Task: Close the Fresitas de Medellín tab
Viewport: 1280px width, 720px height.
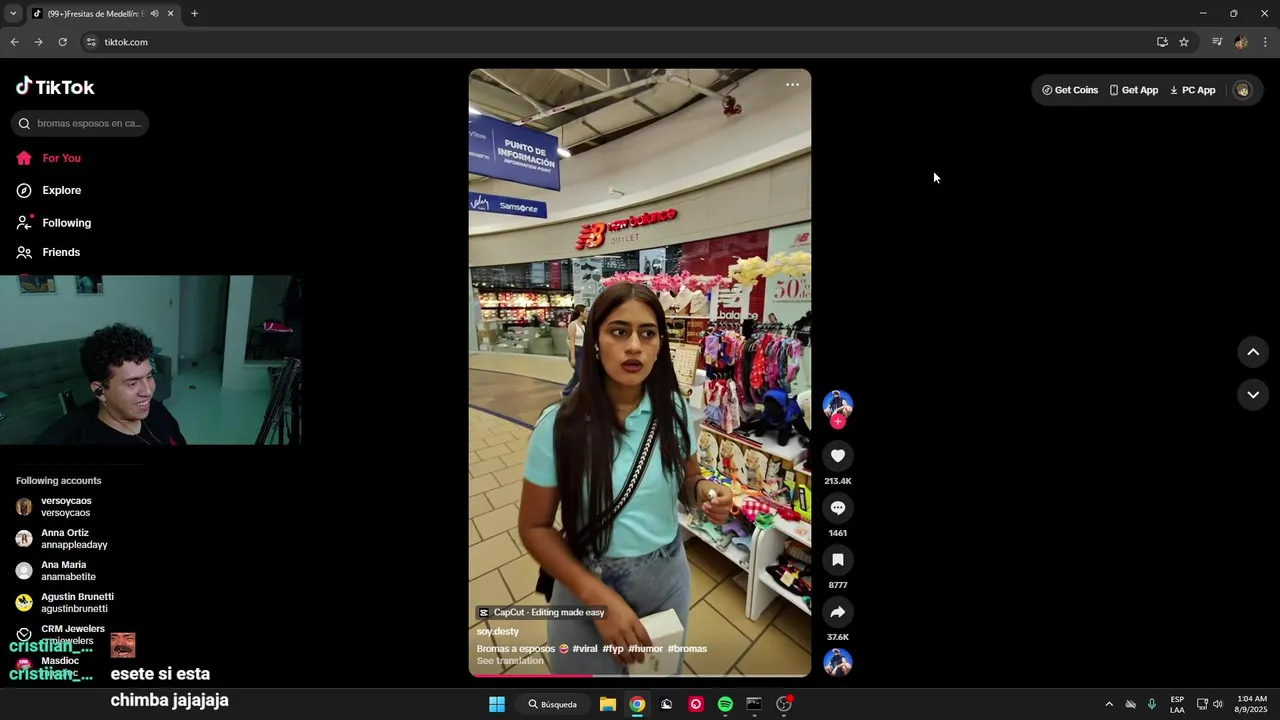Action: pos(170,14)
